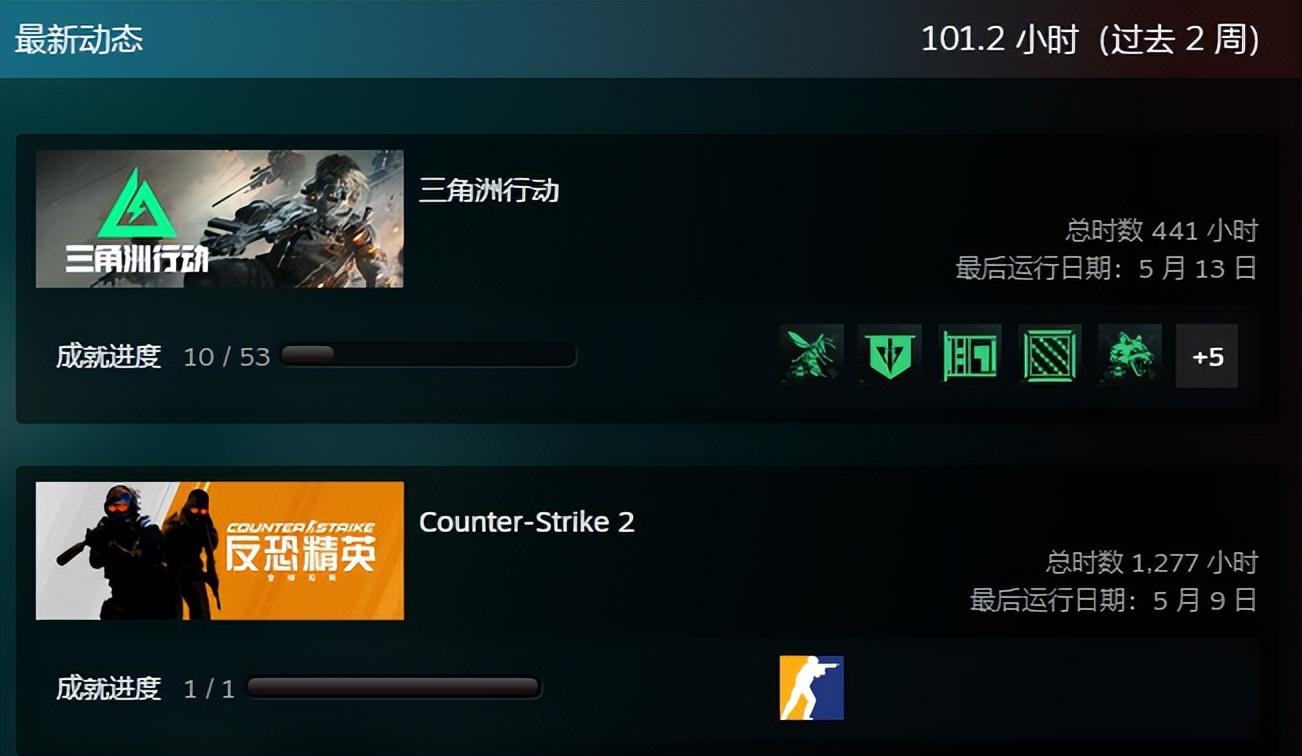Screen dimensions: 1302x756
Task: Click the 10 / 53 achievement progress bar
Action: [x=429, y=355]
